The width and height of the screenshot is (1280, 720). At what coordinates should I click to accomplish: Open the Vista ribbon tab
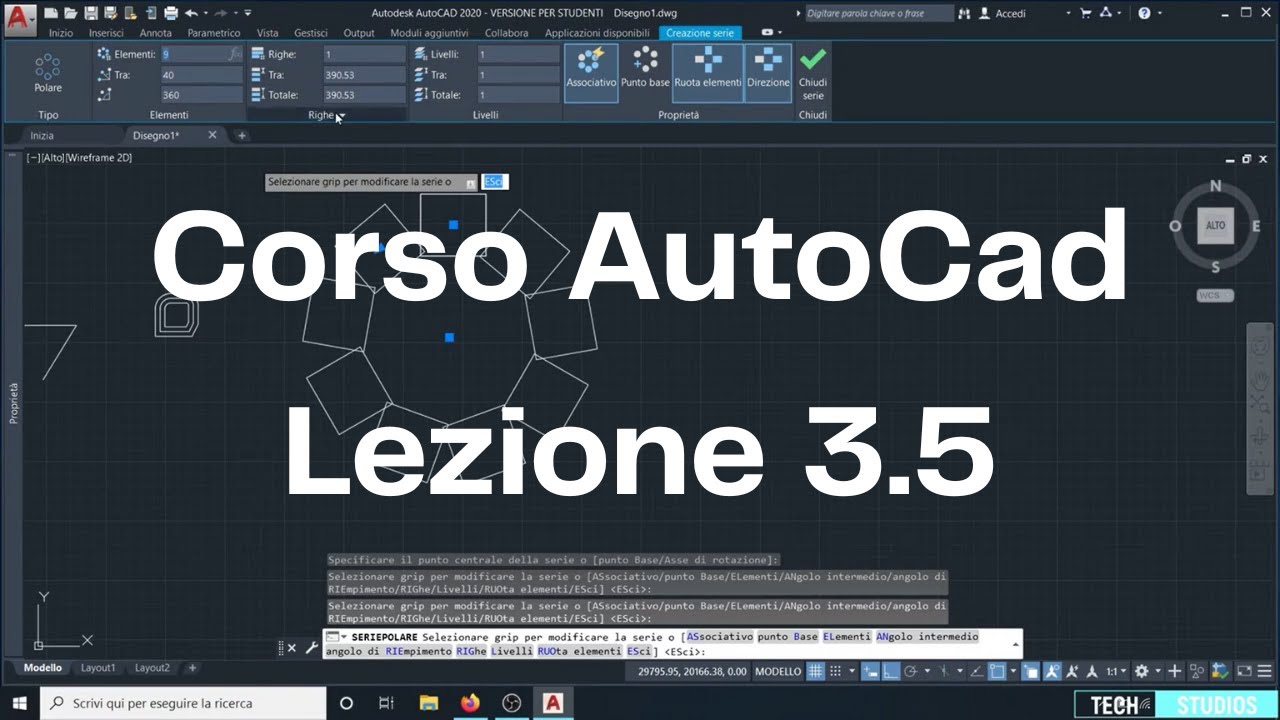267,33
